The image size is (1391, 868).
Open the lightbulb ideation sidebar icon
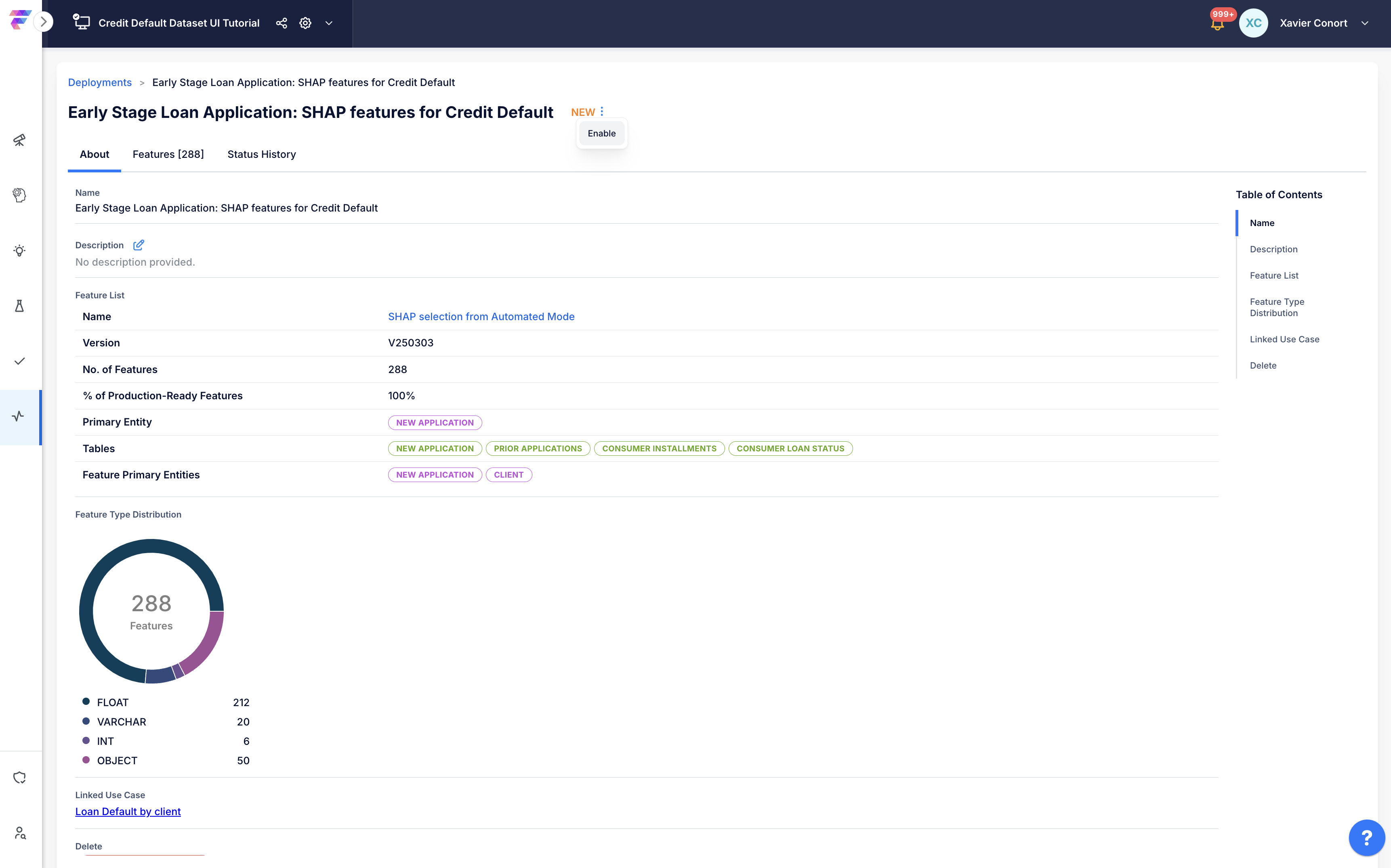pyautogui.click(x=19, y=250)
